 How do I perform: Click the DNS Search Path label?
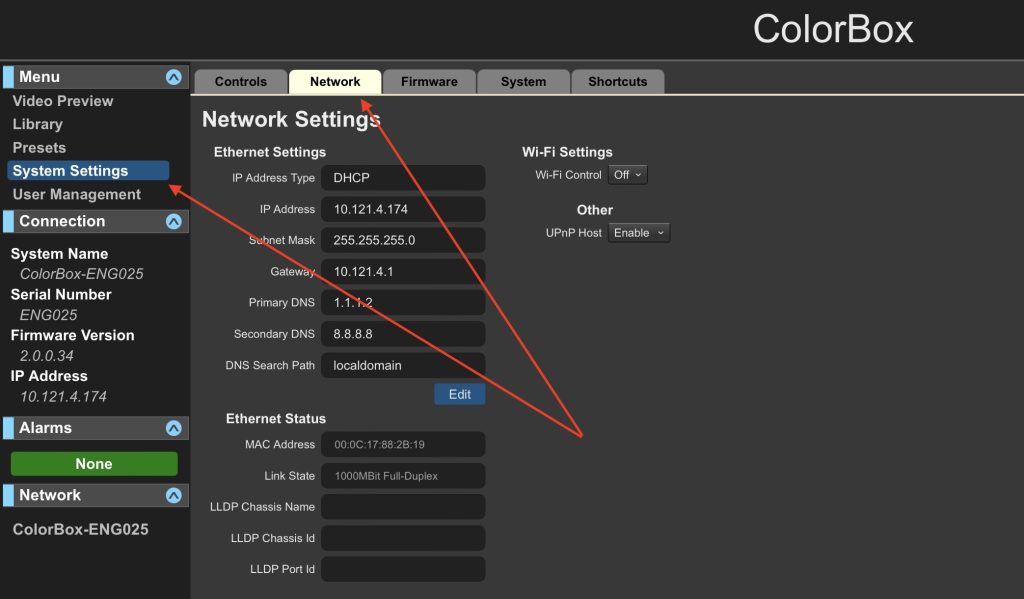tap(270, 365)
